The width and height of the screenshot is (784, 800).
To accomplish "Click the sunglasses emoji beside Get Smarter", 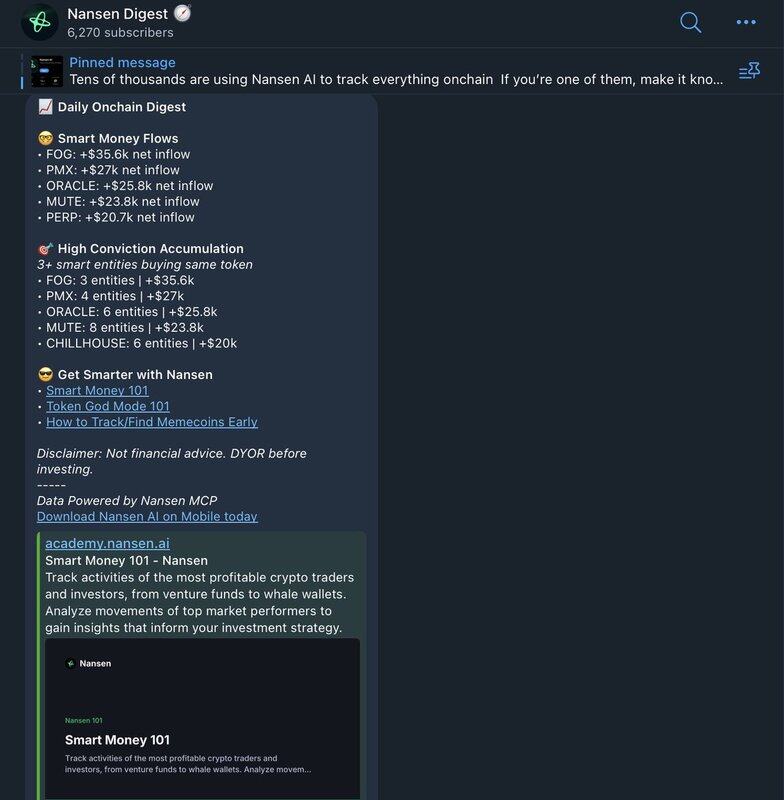I will pos(45,375).
